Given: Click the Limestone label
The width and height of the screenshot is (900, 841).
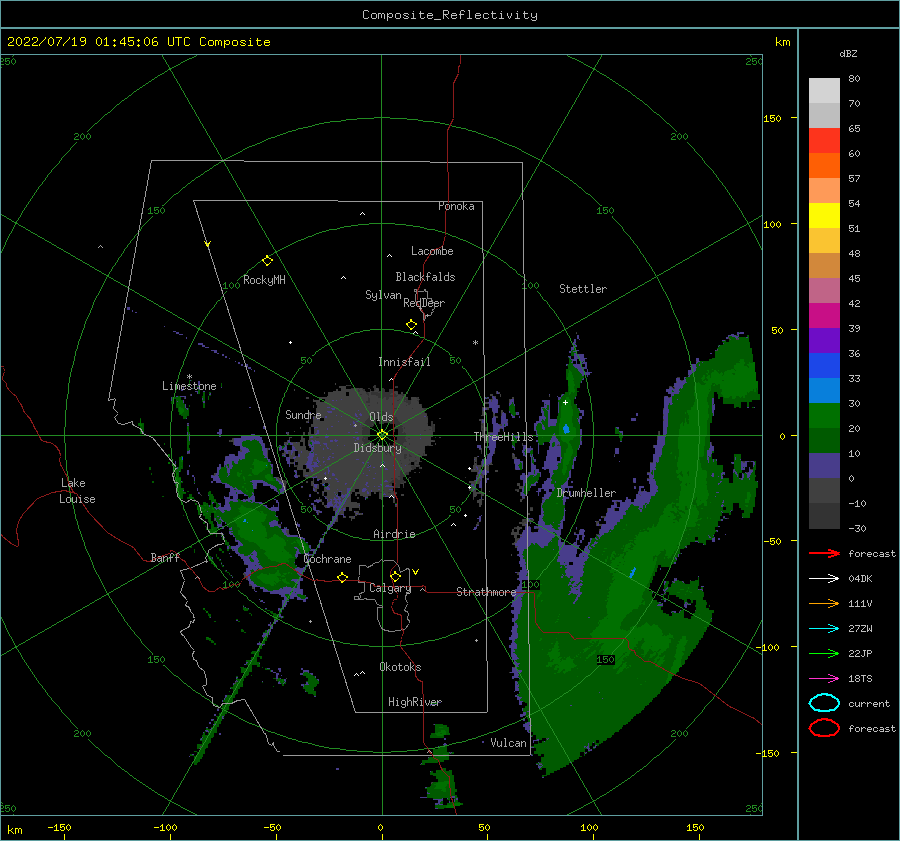Looking at the screenshot, I should coord(189,386).
